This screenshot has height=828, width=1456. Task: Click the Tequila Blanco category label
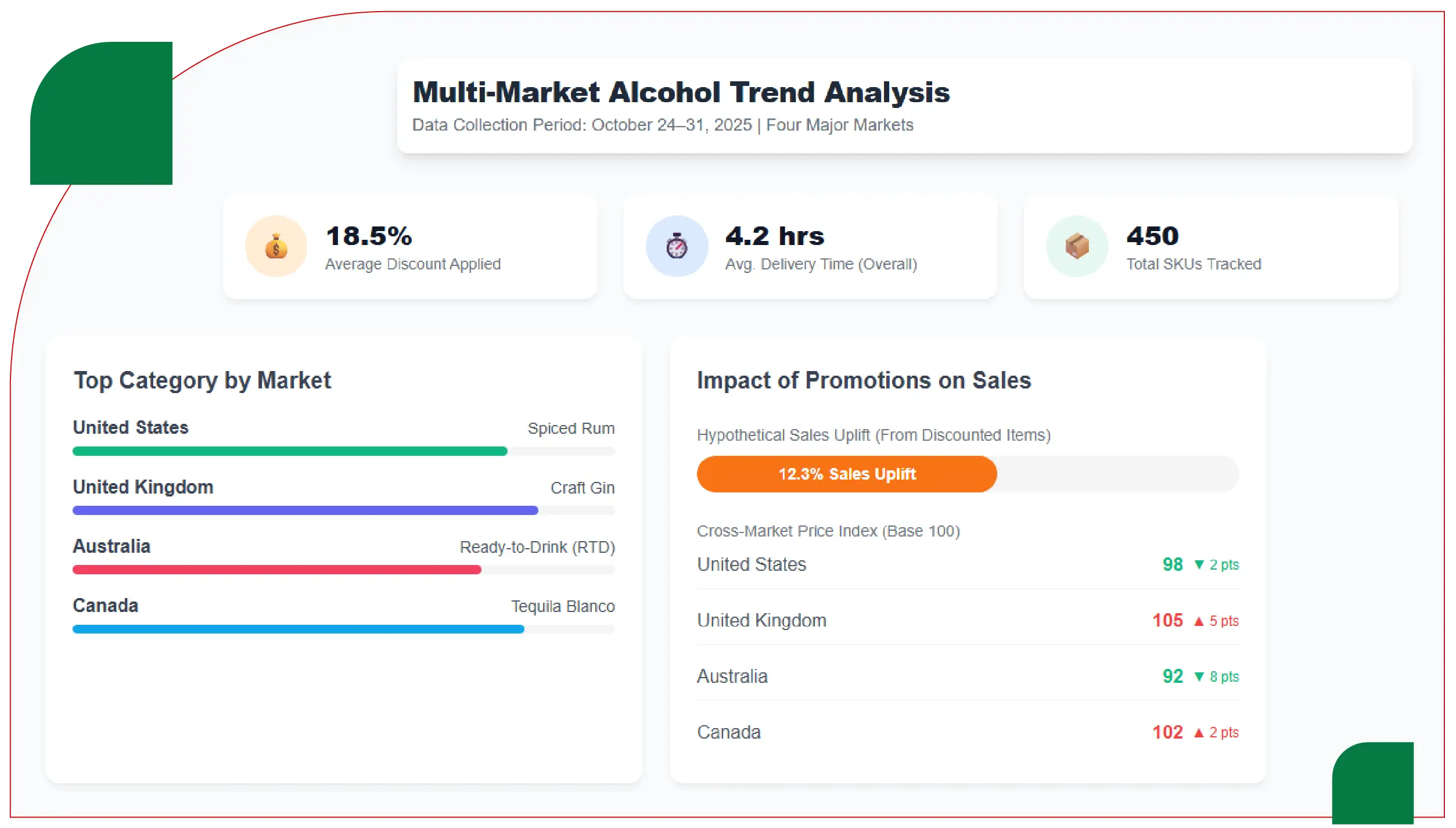pyautogui.click(x=562, y=606)
